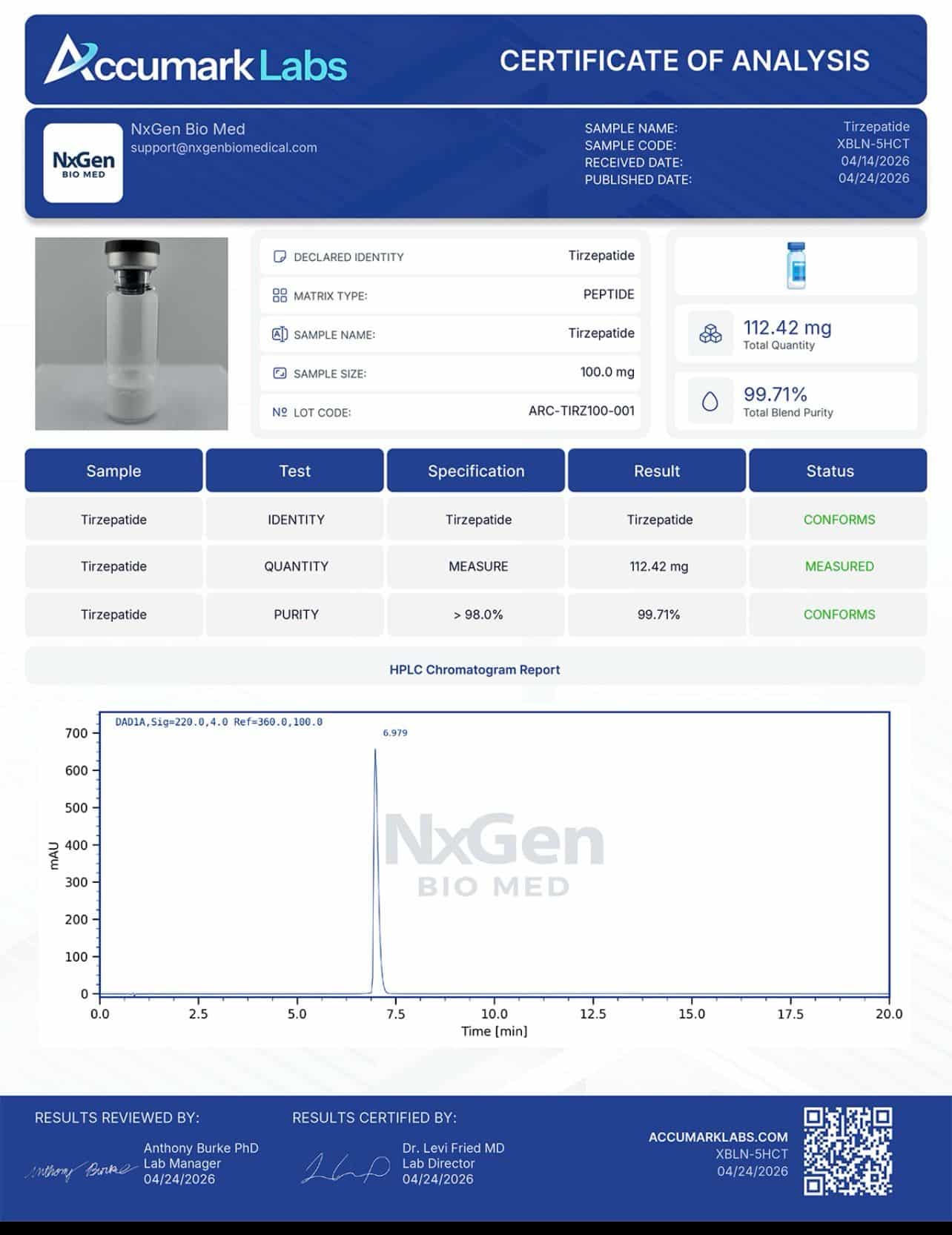Click the 100.0 mg sample size value
This screenshot has width=952, height=1235.
(x=607, y=372)
